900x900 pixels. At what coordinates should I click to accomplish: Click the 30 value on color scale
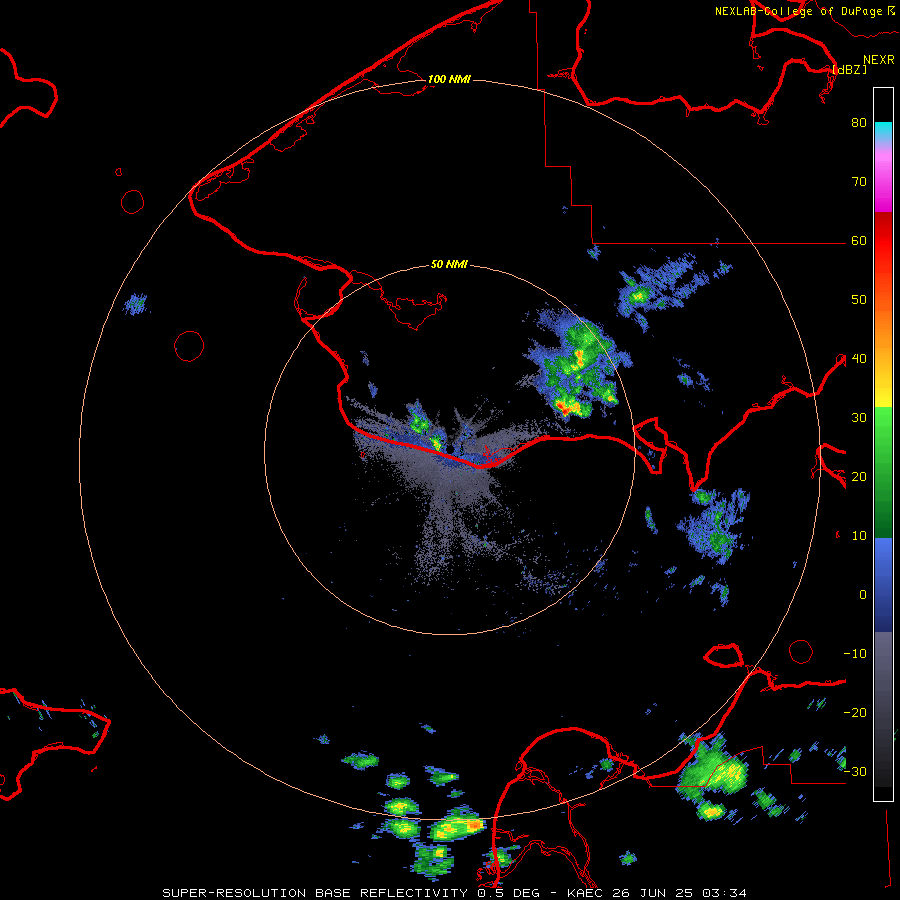[859, 418]
